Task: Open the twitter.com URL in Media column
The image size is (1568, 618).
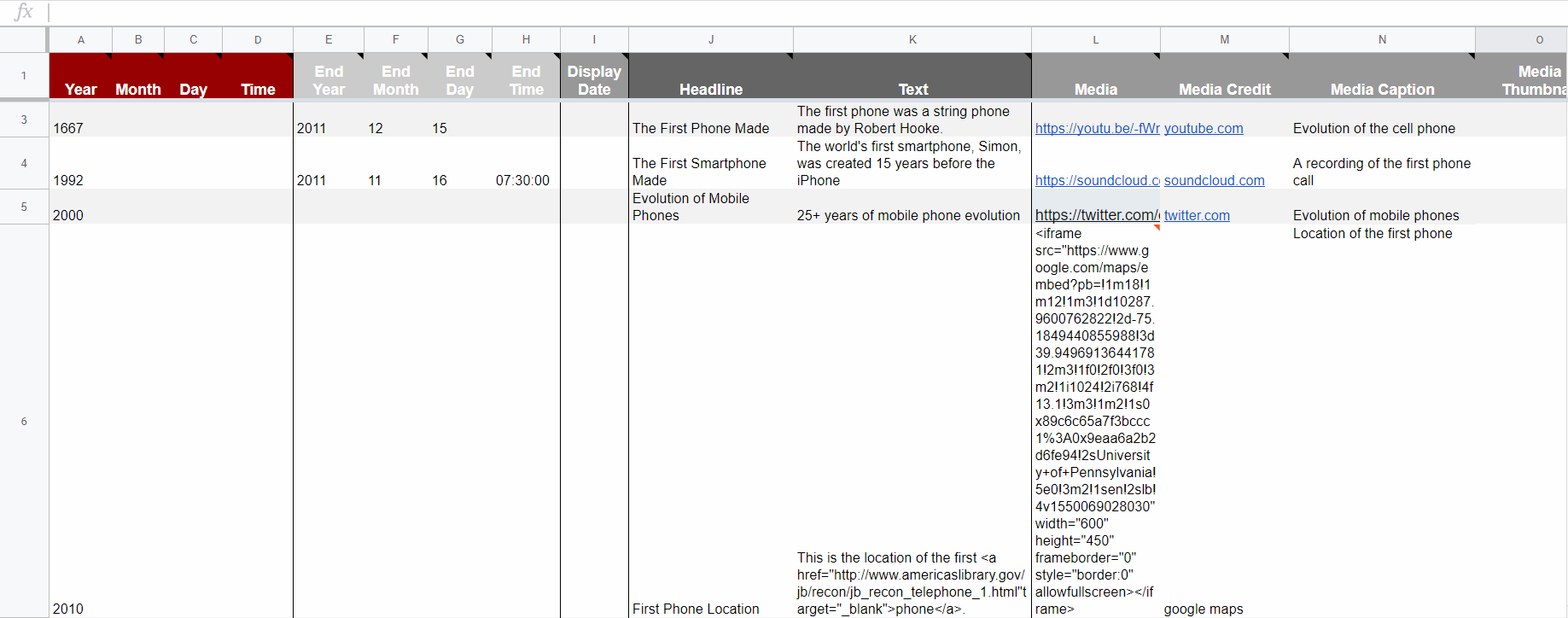Action: (1096, 215)
